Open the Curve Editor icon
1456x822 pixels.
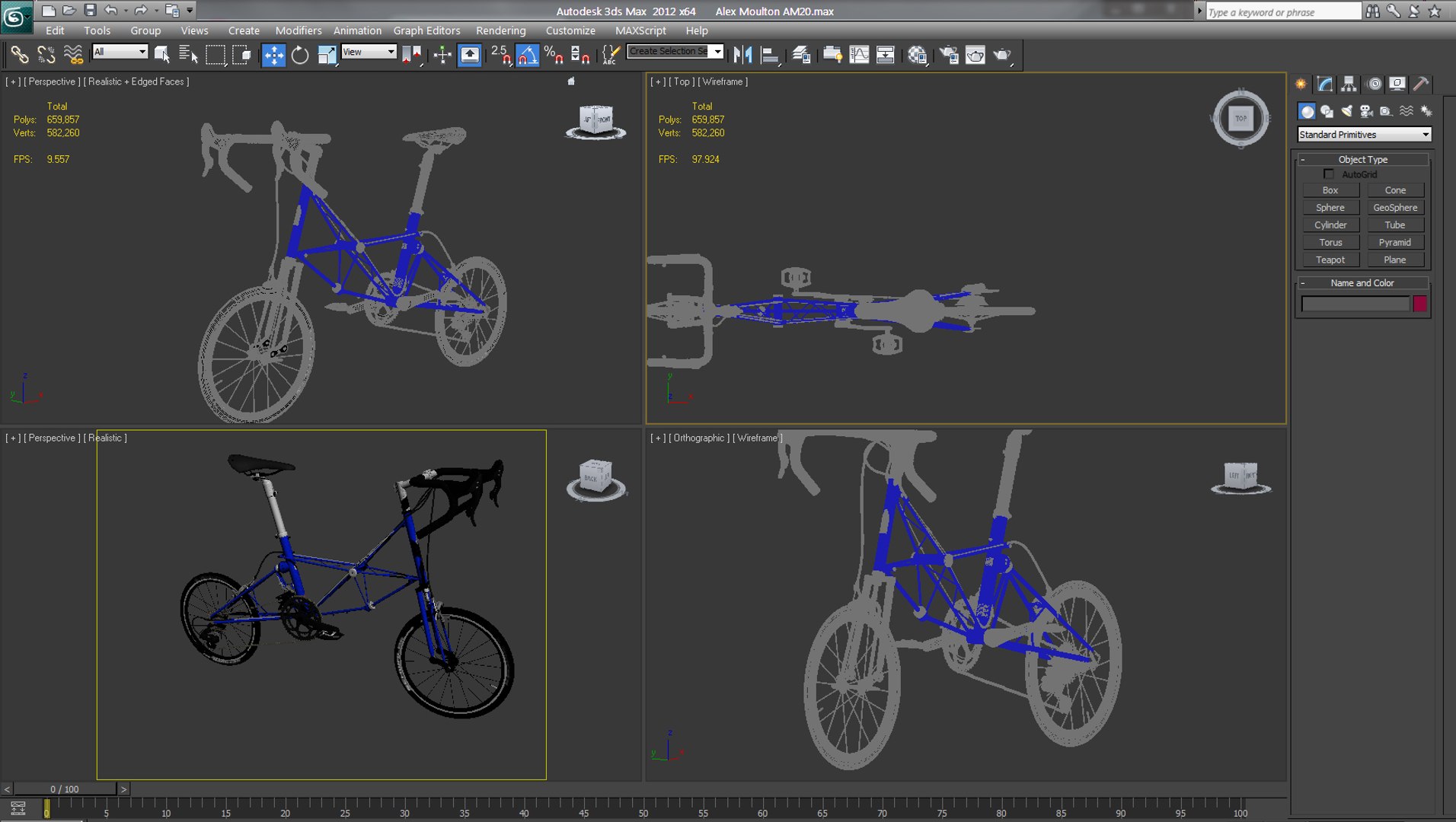click(x=859, y=55)
